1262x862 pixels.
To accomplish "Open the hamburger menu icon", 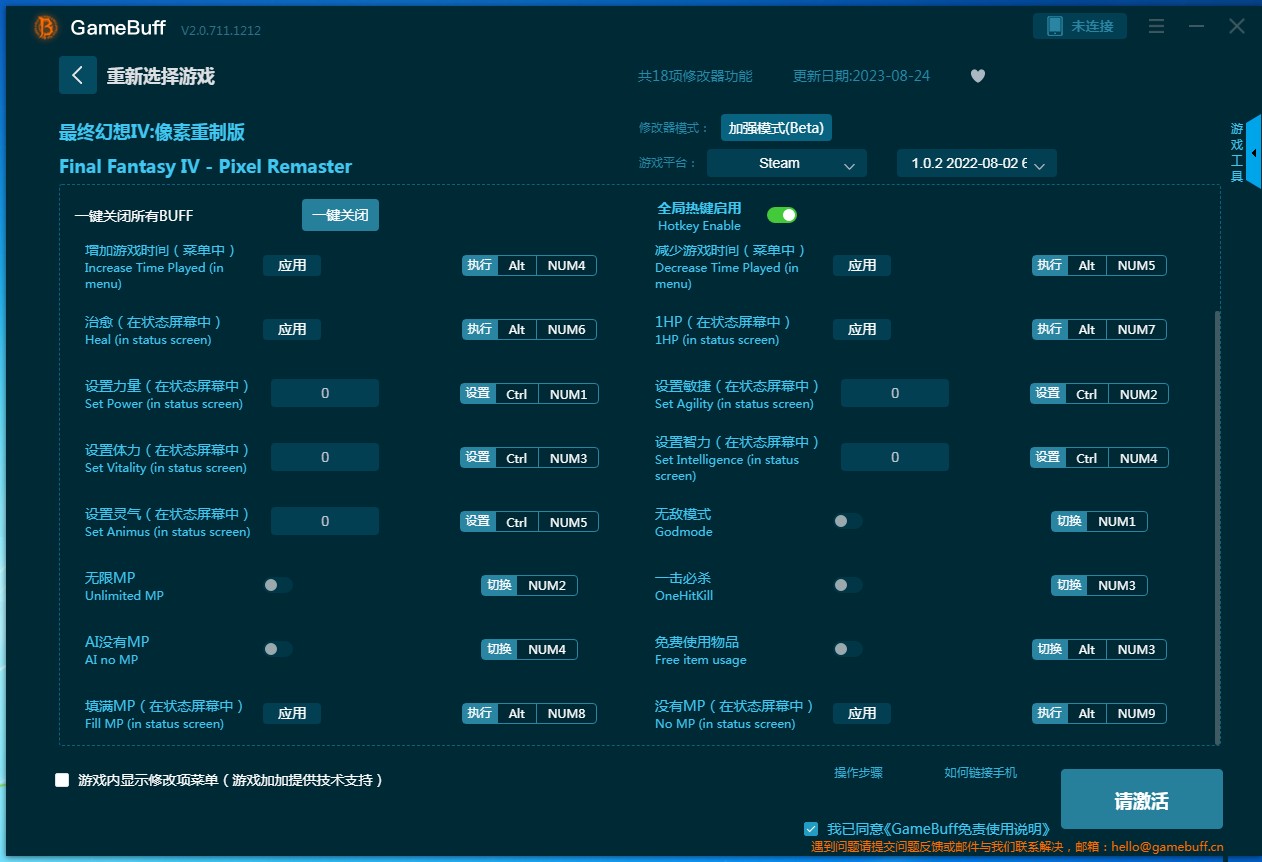I will [1157, 27].
